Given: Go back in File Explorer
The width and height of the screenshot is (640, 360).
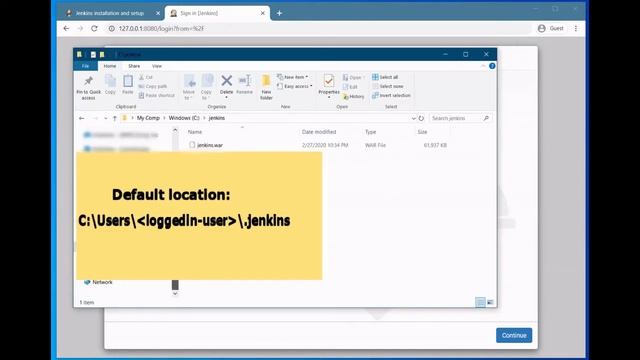Looking at the screenshot, I should tap(82, 118).
